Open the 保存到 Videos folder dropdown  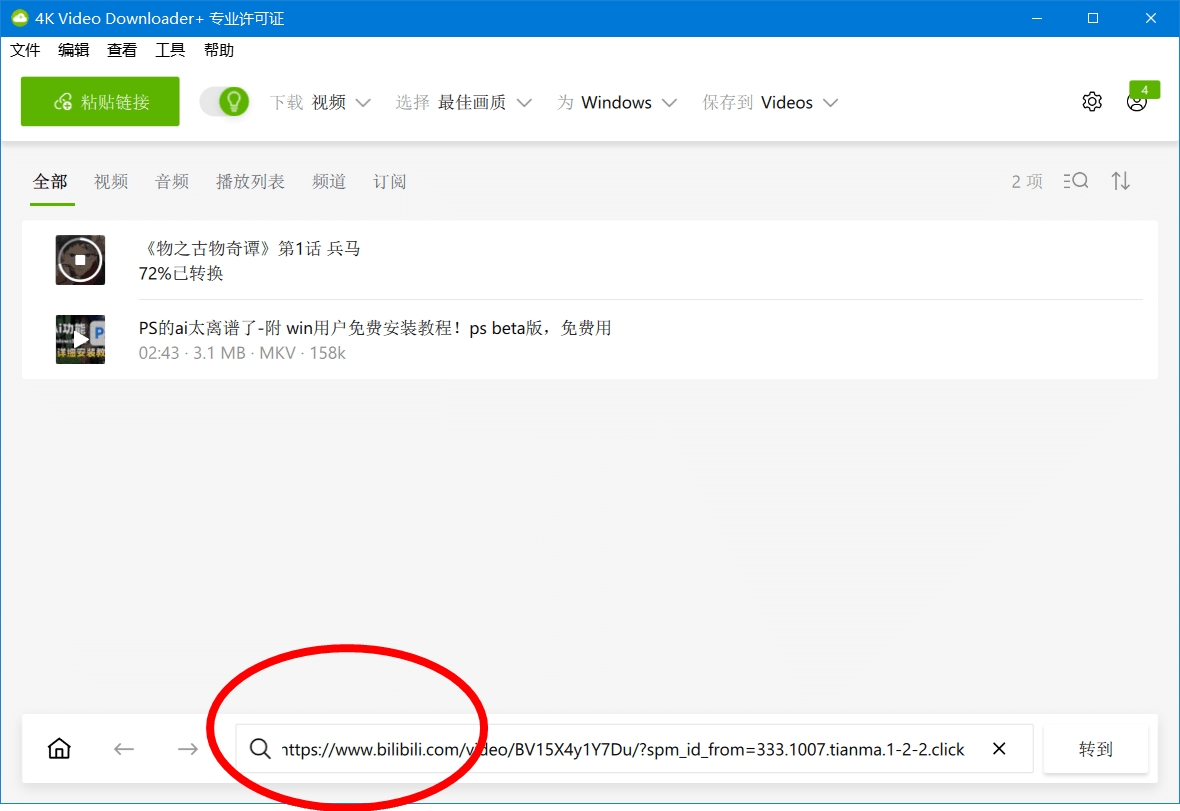point(770,102)
